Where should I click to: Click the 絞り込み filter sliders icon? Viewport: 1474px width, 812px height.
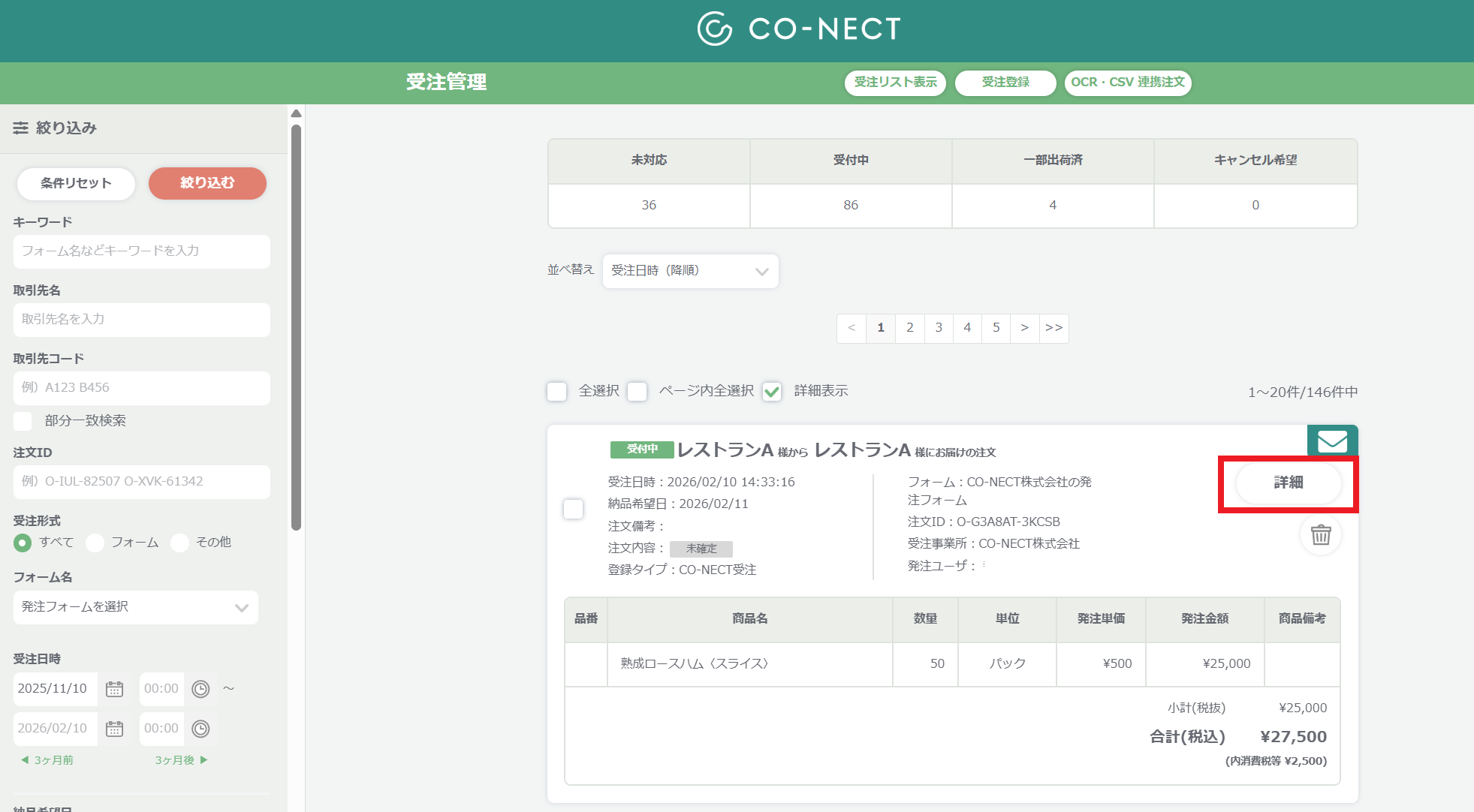(x=21, y=128)
